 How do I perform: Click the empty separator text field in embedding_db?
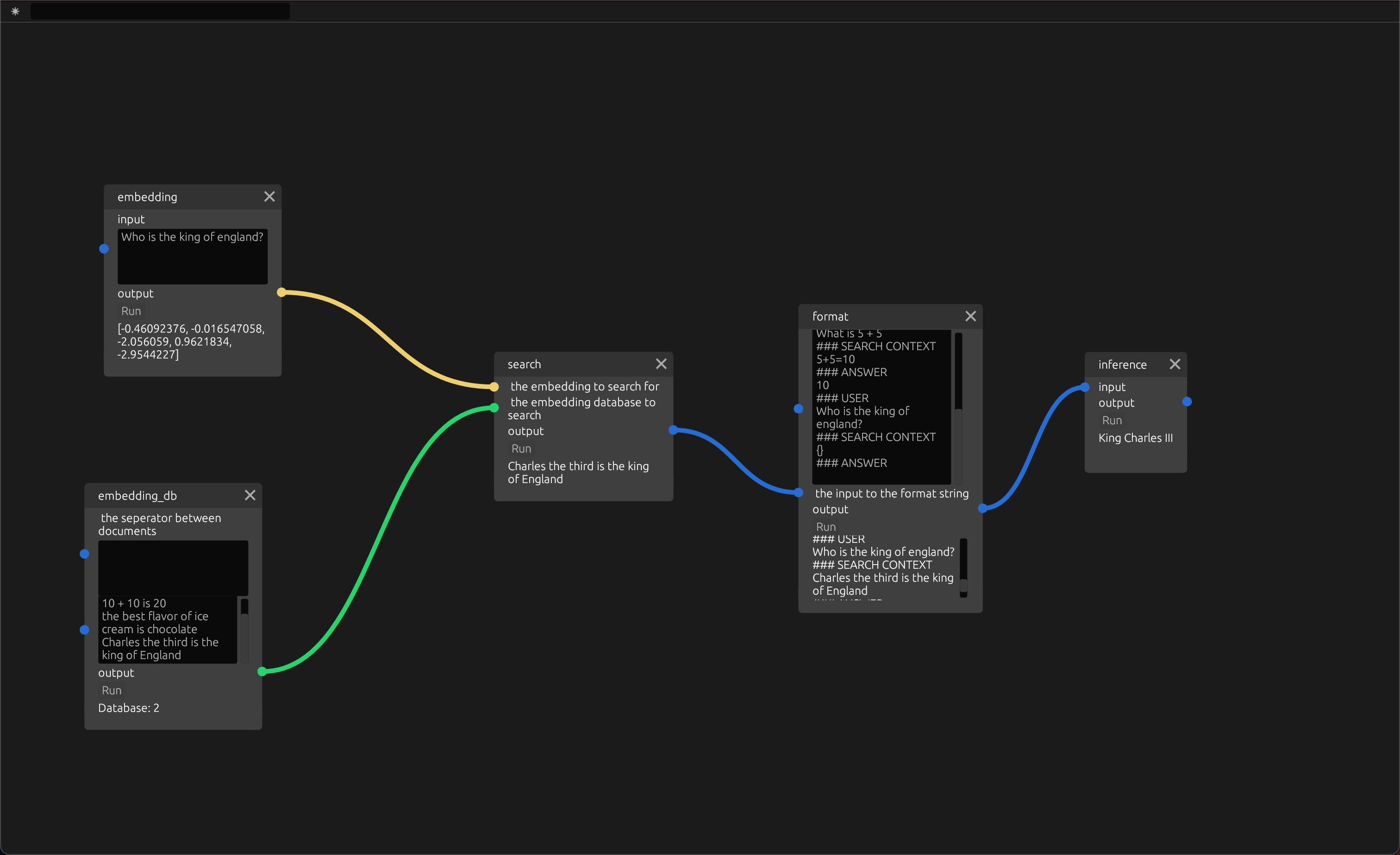click(173, 567)
